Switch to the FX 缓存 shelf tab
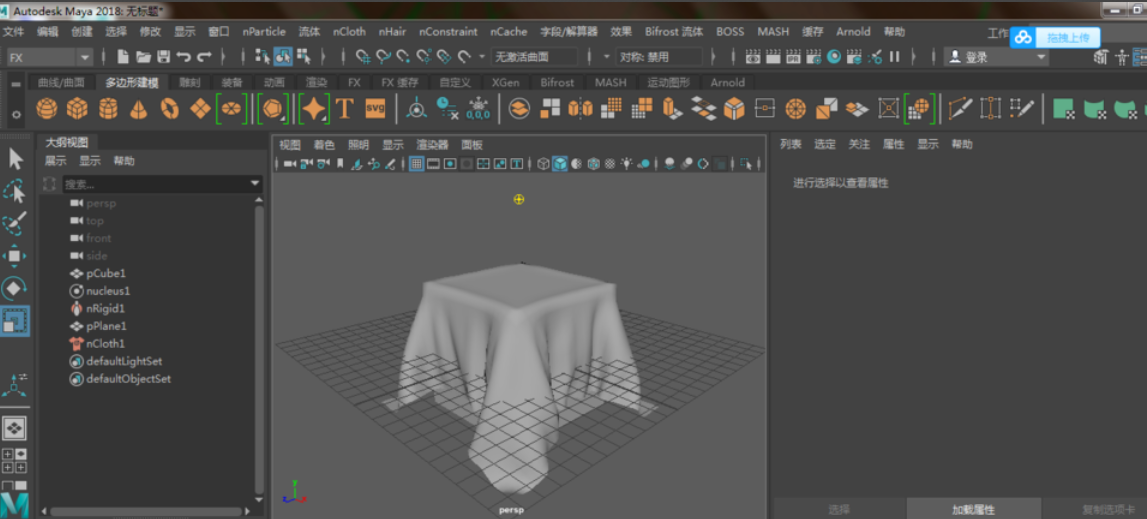The height and width of the screenshot is (519, 1147). (x=399, y=82)
